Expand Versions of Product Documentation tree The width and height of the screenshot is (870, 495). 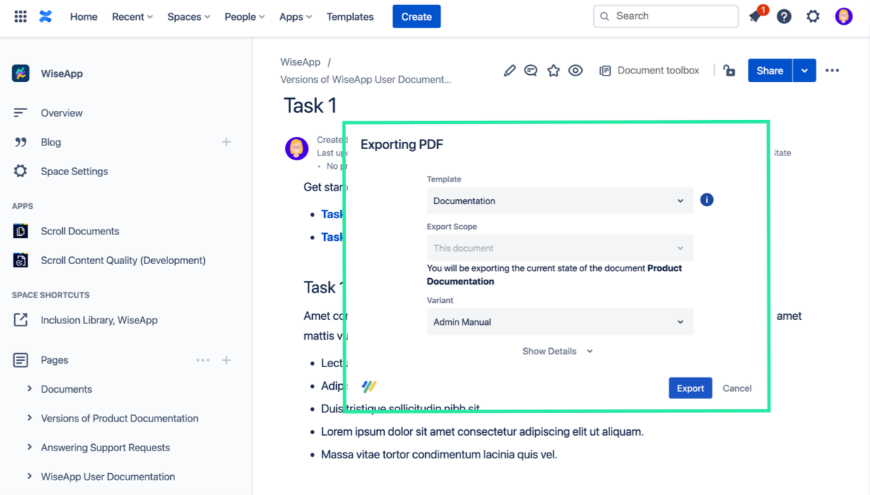coord(29,418)
